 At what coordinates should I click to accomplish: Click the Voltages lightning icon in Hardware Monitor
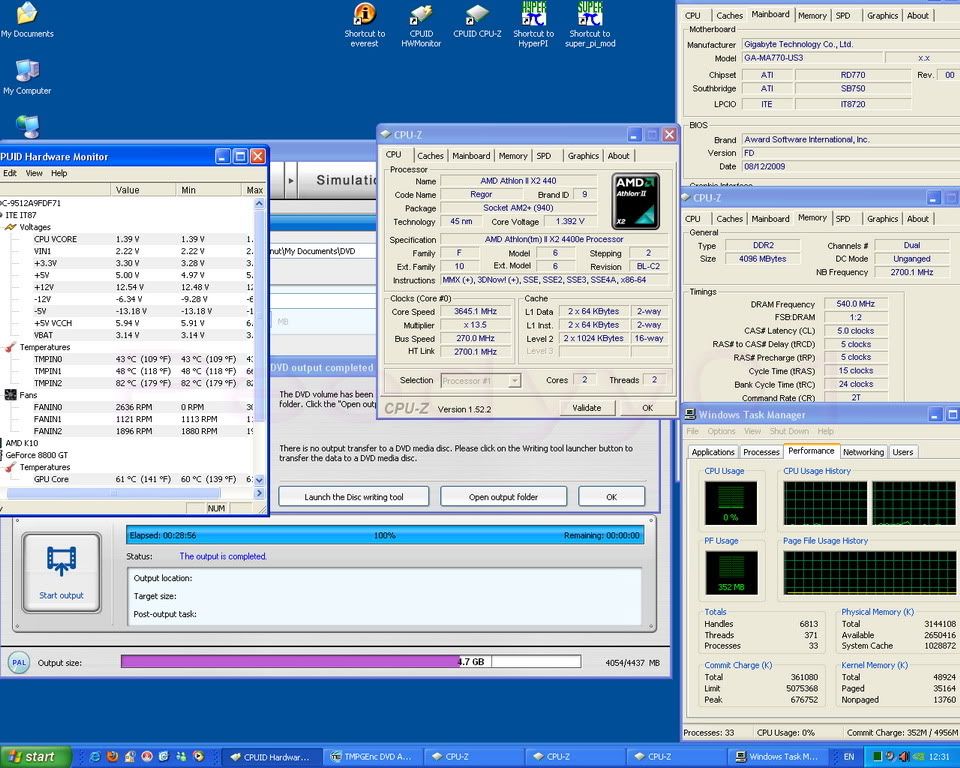[x=10, y=227]
